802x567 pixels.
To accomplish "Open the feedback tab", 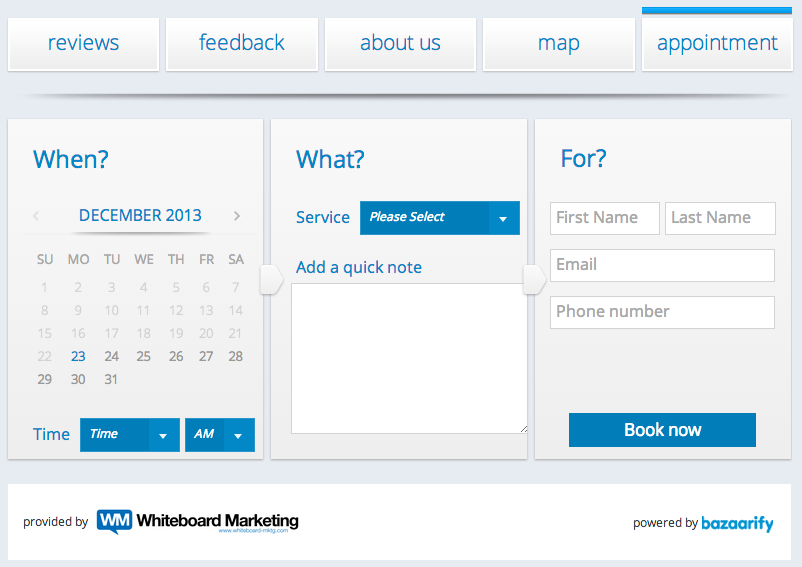I will (242, 43).
